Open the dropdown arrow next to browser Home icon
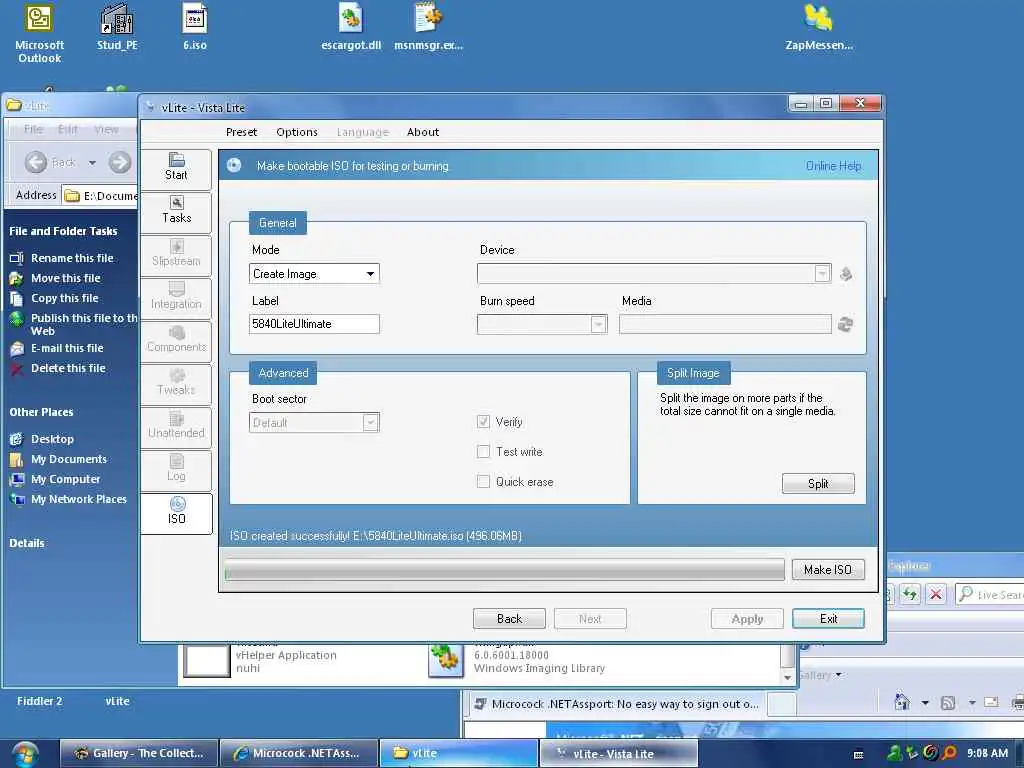Viewport: 1024px width, 768px height. click(925, 703)
